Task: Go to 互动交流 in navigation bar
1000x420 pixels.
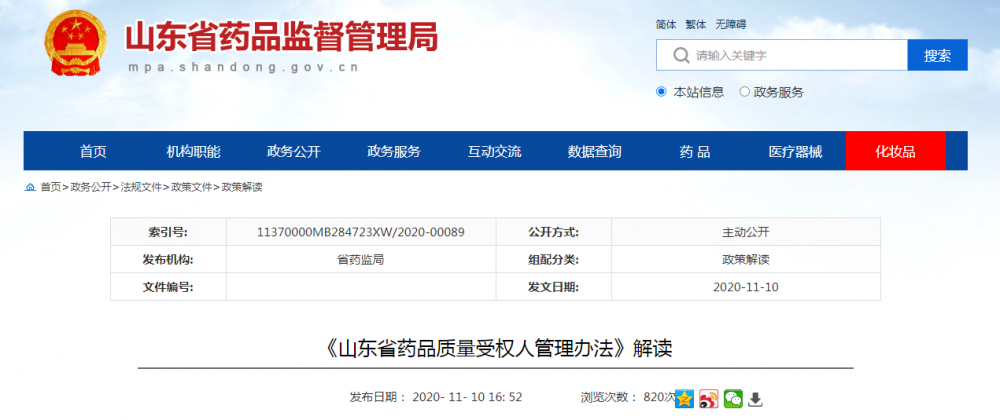Action: [494, 152]
